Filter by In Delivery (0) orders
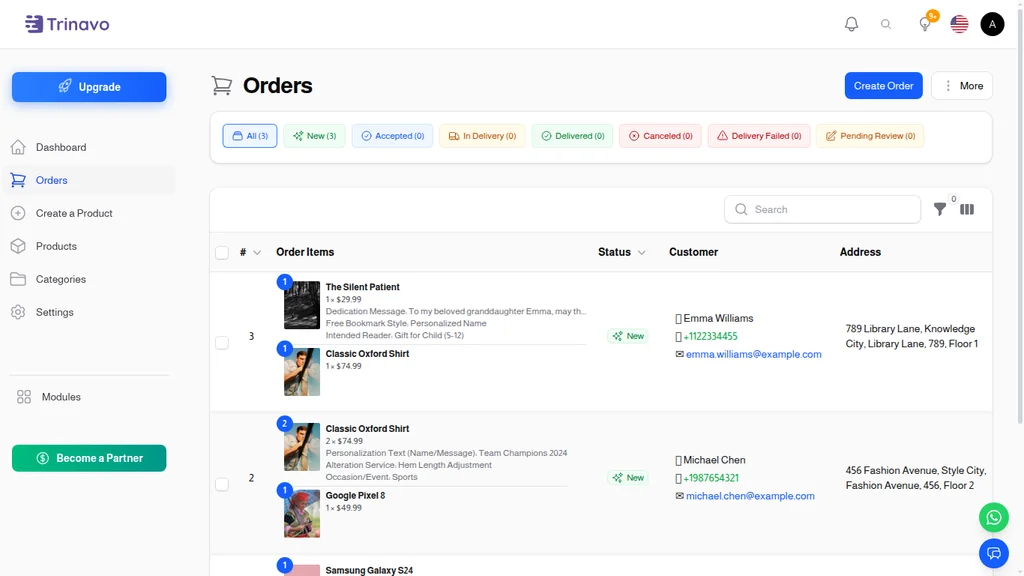This screenshot has height=576, width=1024. 482,136
